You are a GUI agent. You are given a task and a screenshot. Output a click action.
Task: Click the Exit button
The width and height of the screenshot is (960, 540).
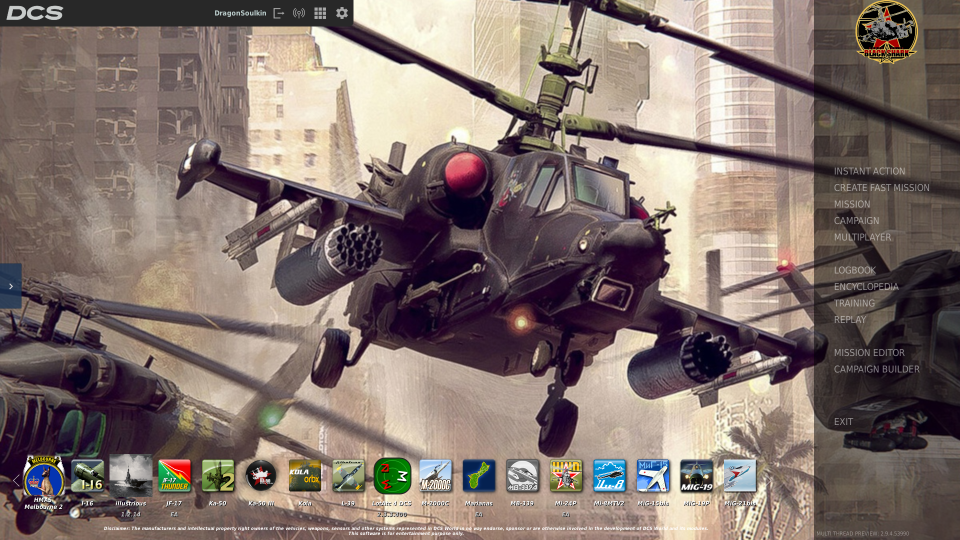tap(844, 422)
